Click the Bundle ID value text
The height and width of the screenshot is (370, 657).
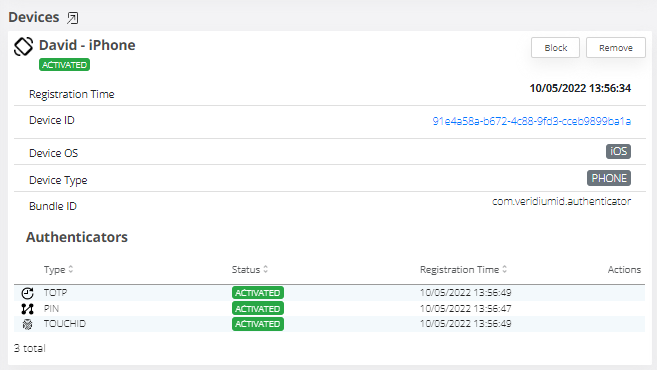point(561,202)
